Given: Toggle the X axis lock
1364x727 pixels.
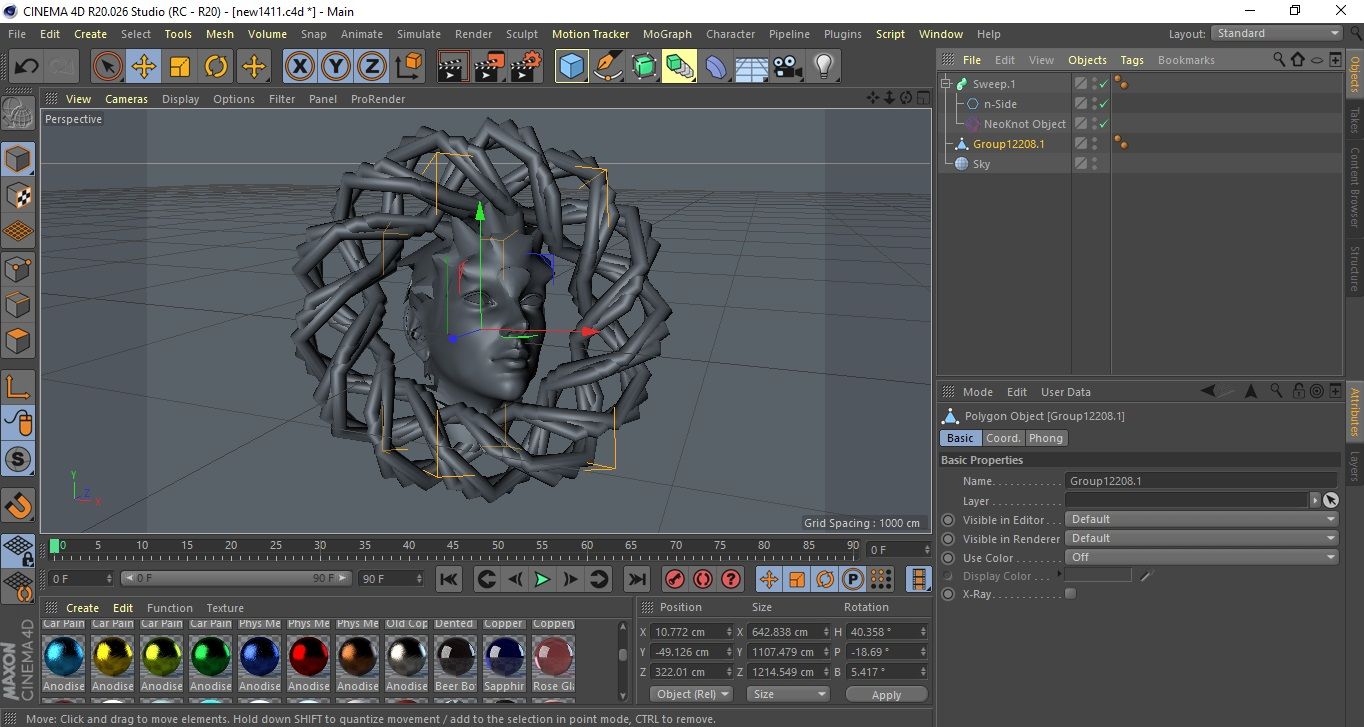Looking at the screenshot, I should coord(299,67).
